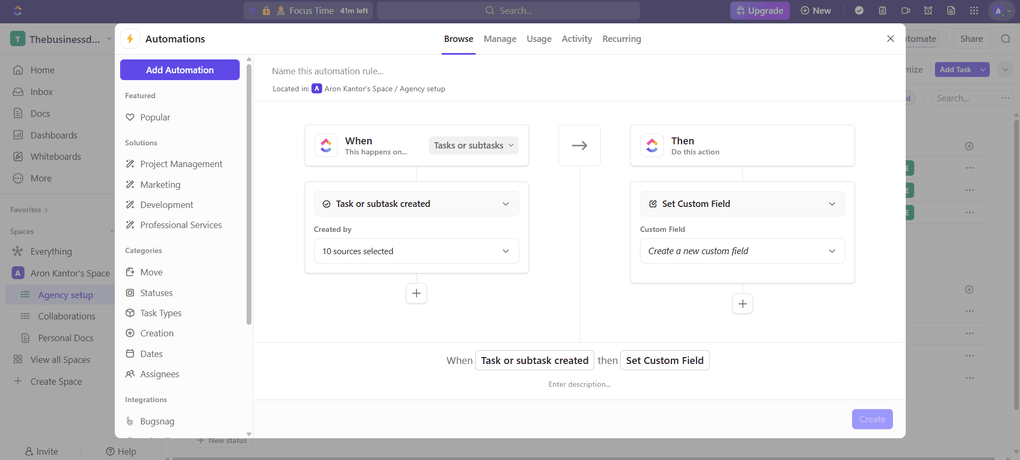This screenshot has height=460, width=1020.
Task: Switch to the Usage tab
Action: click(539, 39)
